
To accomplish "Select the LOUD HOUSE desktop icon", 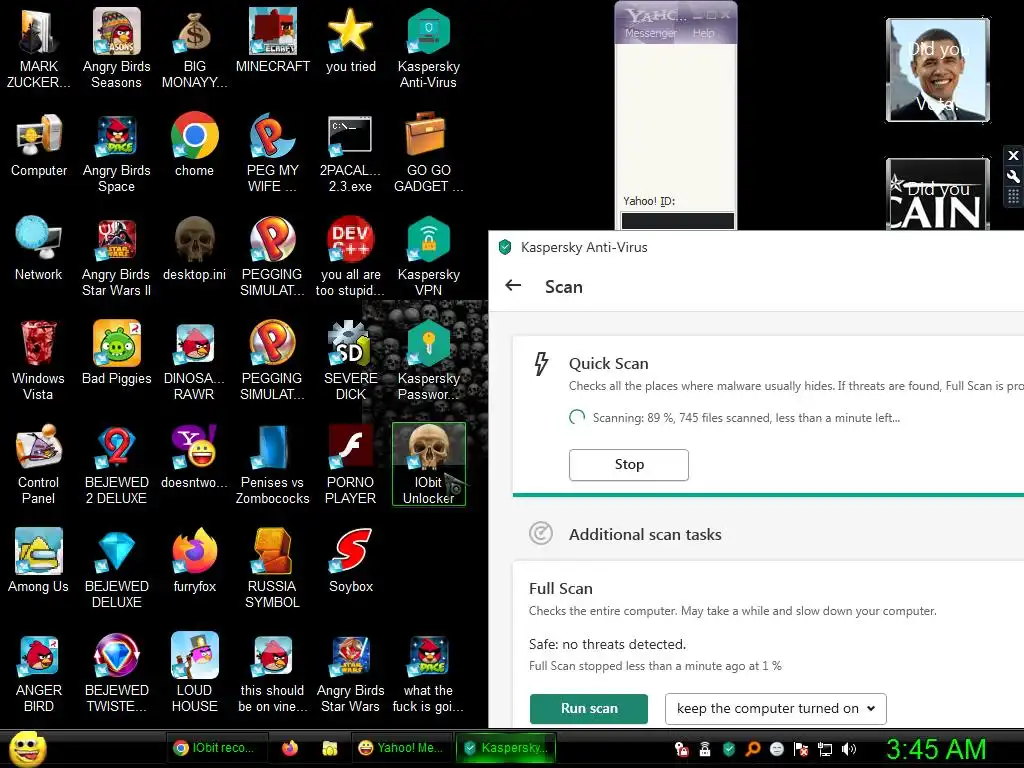I will (x=194, y=672).
